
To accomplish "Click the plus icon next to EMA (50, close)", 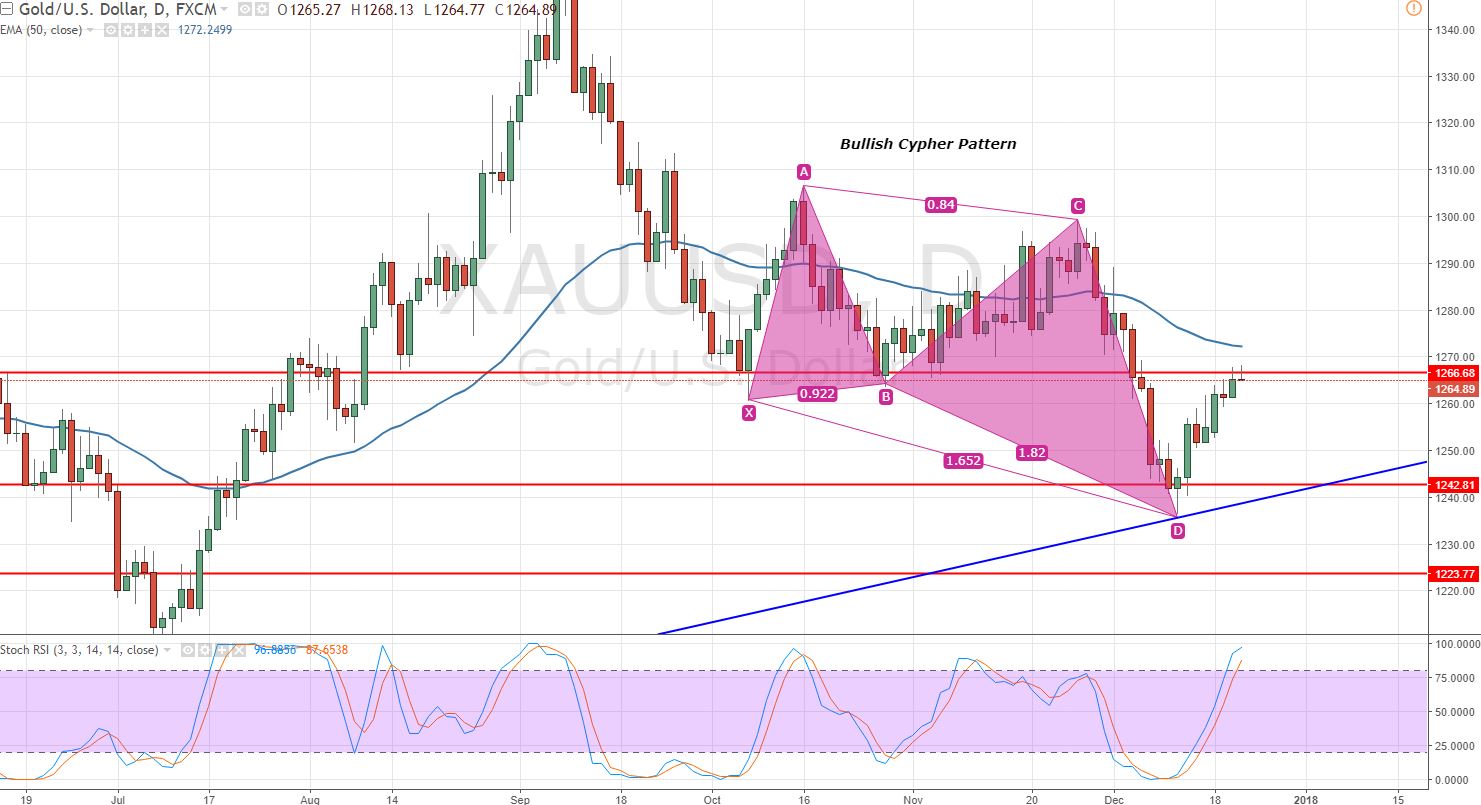I will [x=145, y=30].
